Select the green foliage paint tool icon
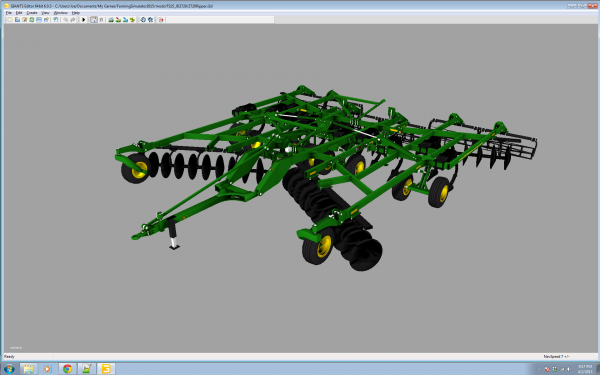The width and height of the screenshot is (600, 375). [x=132, y=20]
